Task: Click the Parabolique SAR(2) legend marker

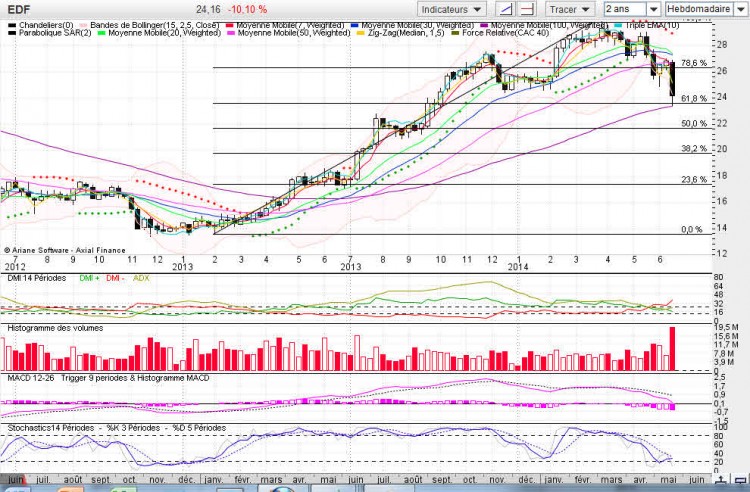Action: [12, 33]
